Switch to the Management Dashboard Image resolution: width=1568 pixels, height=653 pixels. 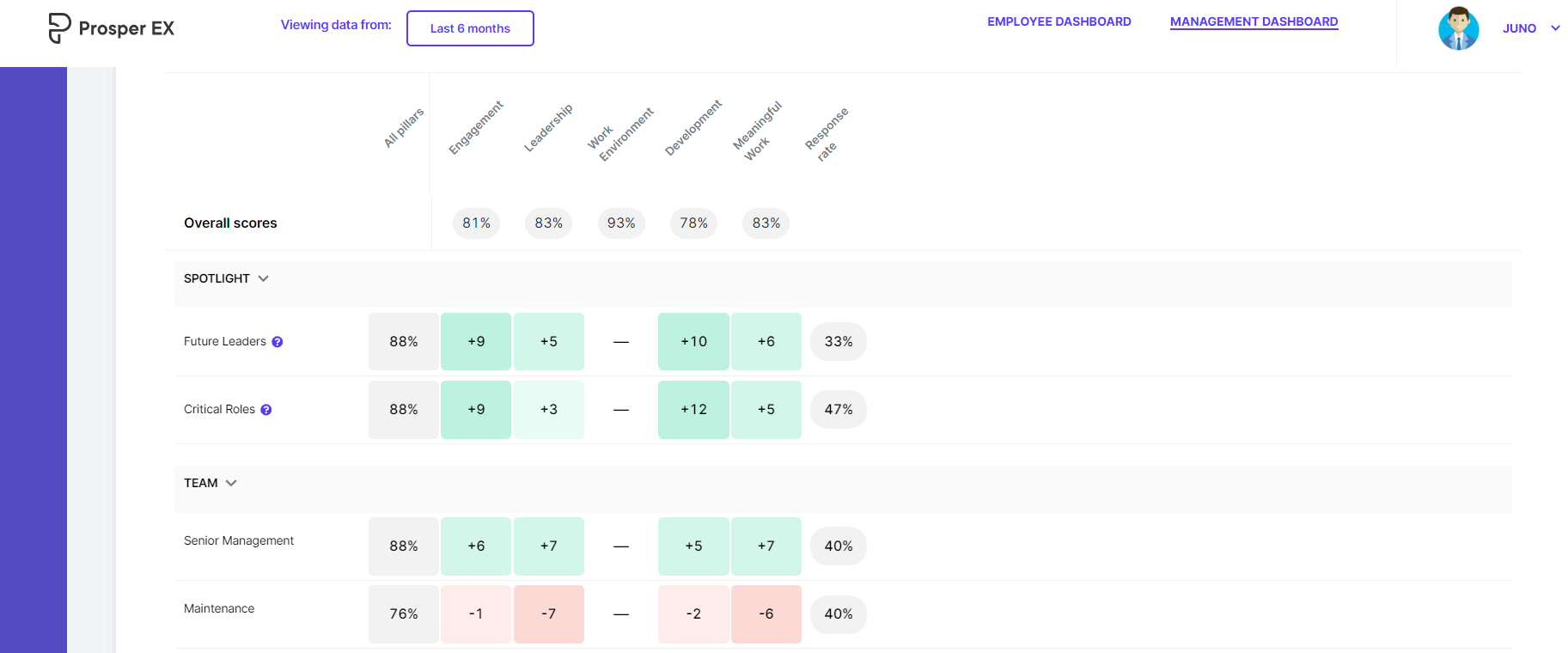[x=1254, y=21]
